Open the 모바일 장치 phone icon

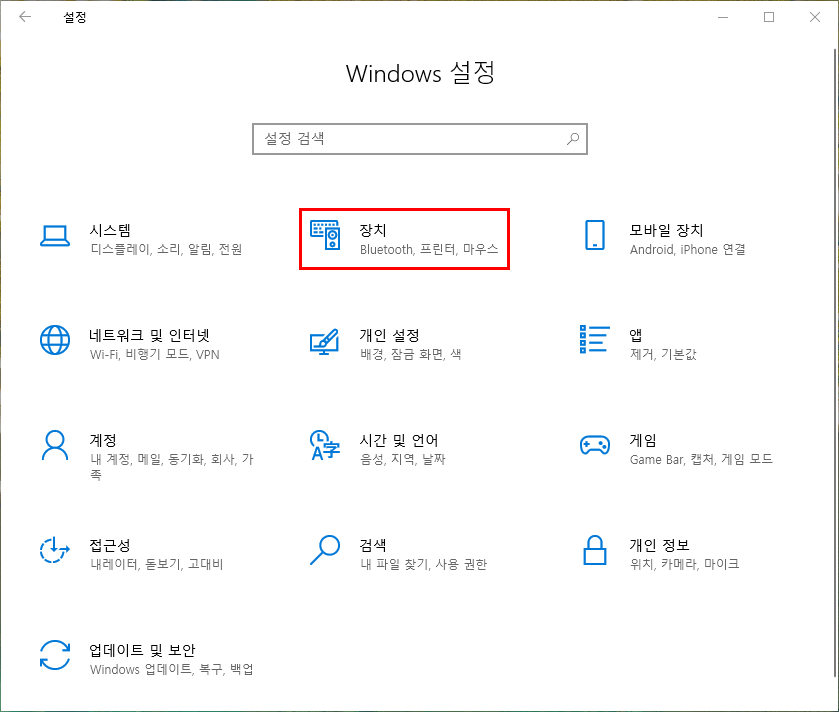594,235
